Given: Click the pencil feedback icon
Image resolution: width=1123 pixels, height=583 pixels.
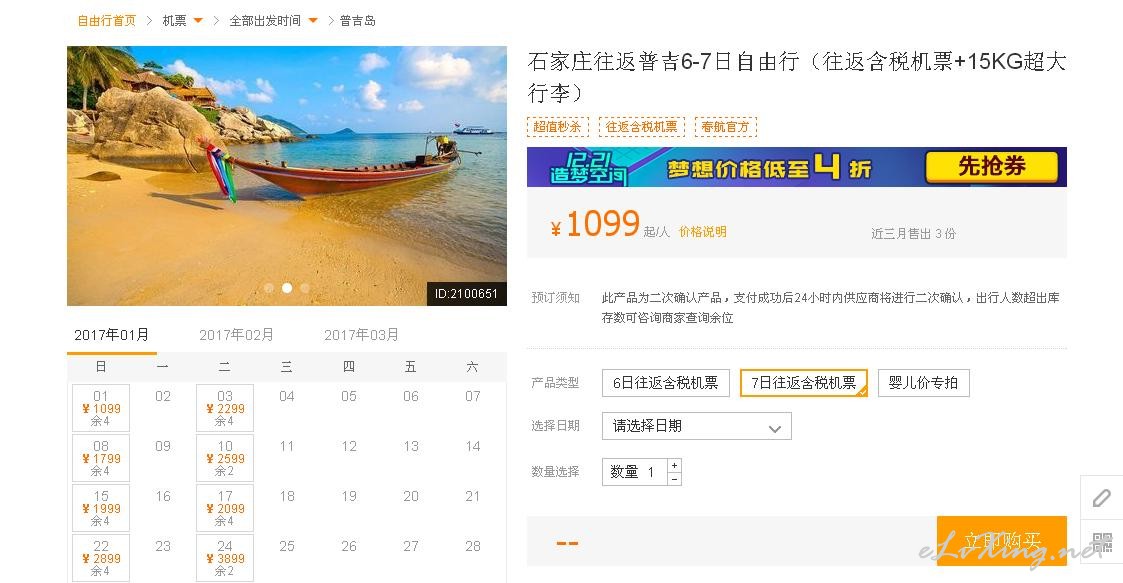Looking at the screenshot, I should click(x=1102, y=498).
